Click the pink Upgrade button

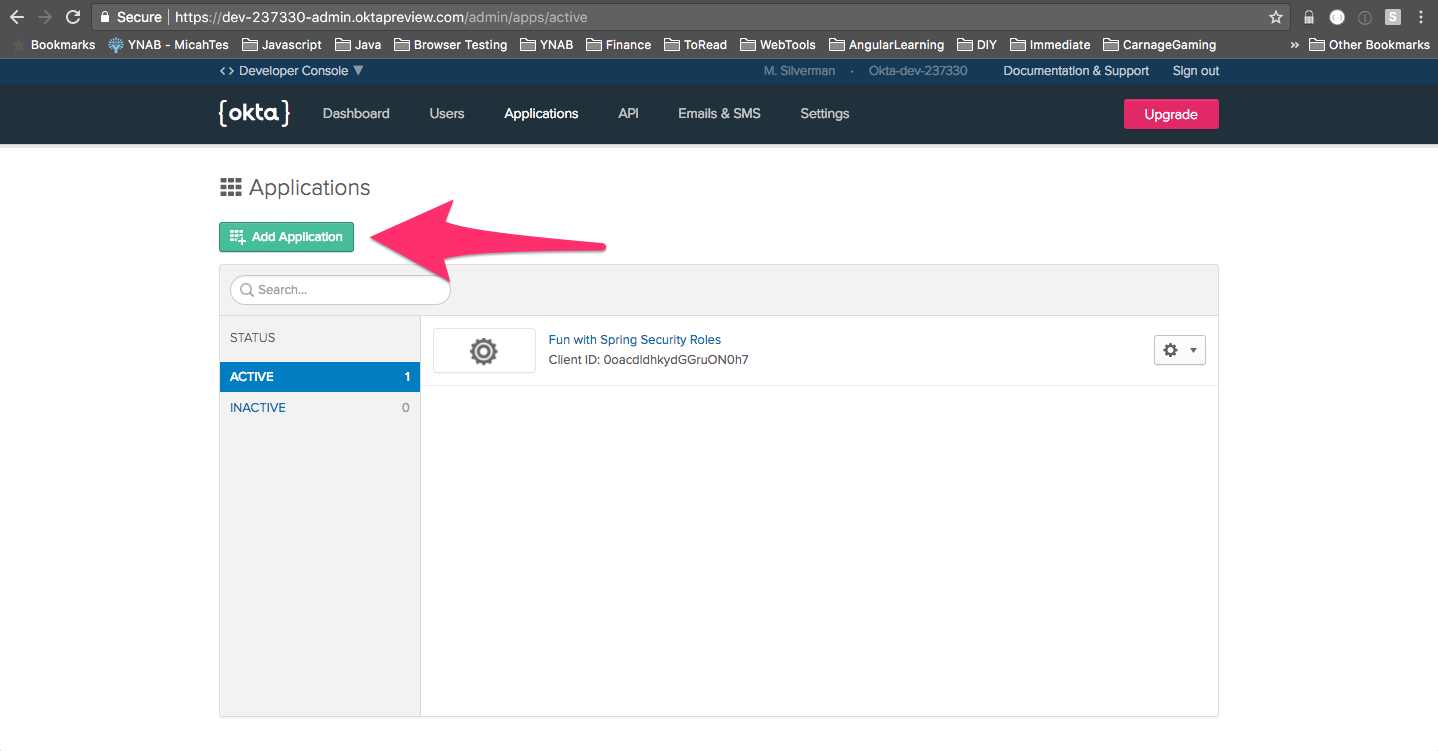pyautogui.click(x=1170, y=114)
